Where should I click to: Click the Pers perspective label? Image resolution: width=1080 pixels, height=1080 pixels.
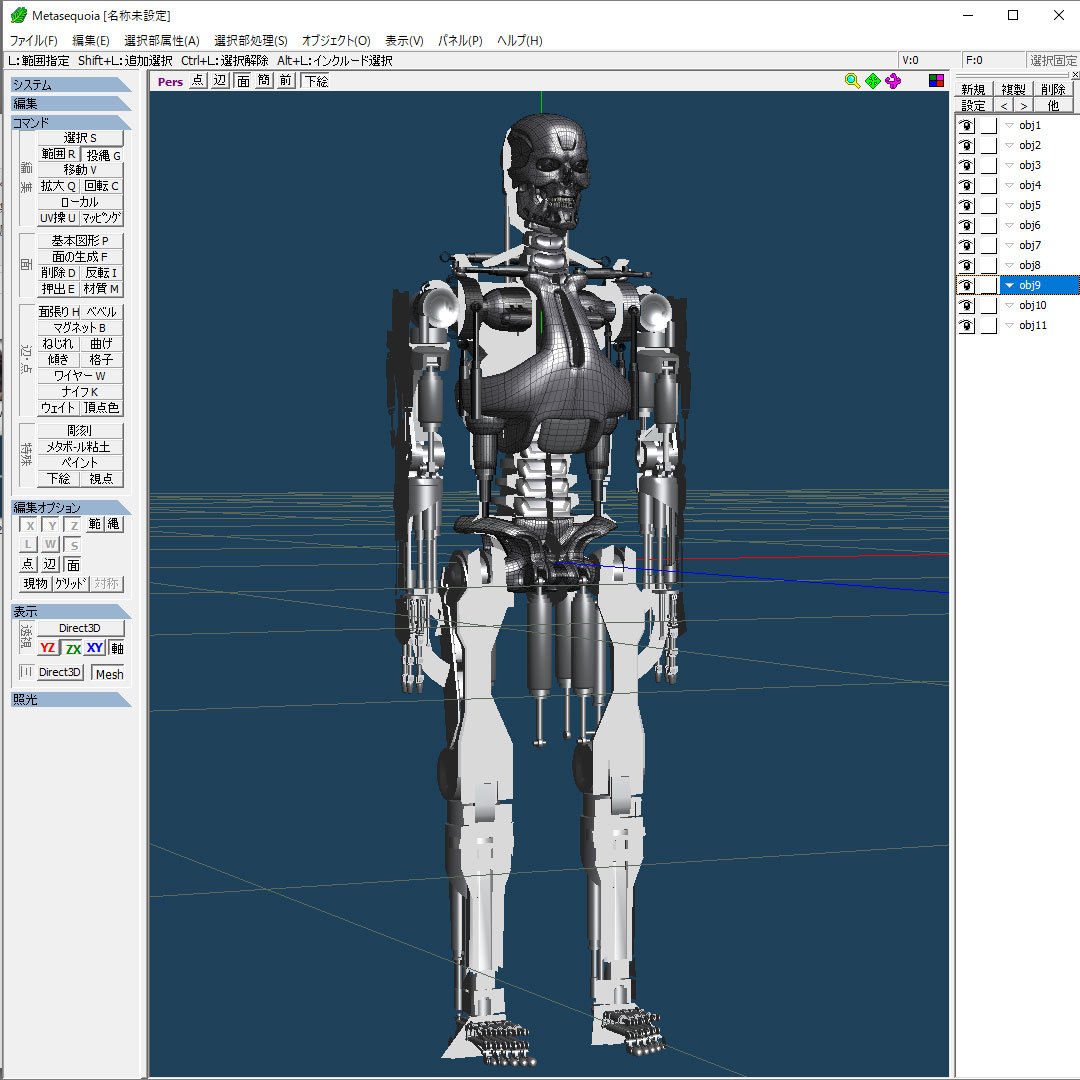tap(170, 81)
